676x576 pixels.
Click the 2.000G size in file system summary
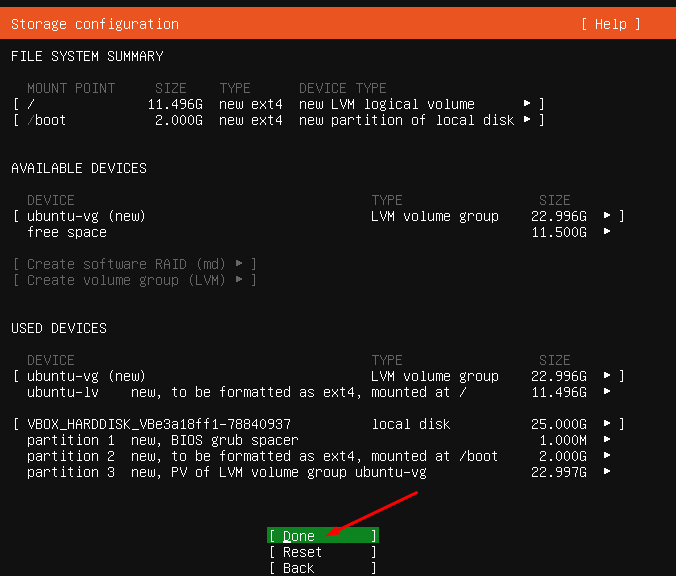[179, 120]
